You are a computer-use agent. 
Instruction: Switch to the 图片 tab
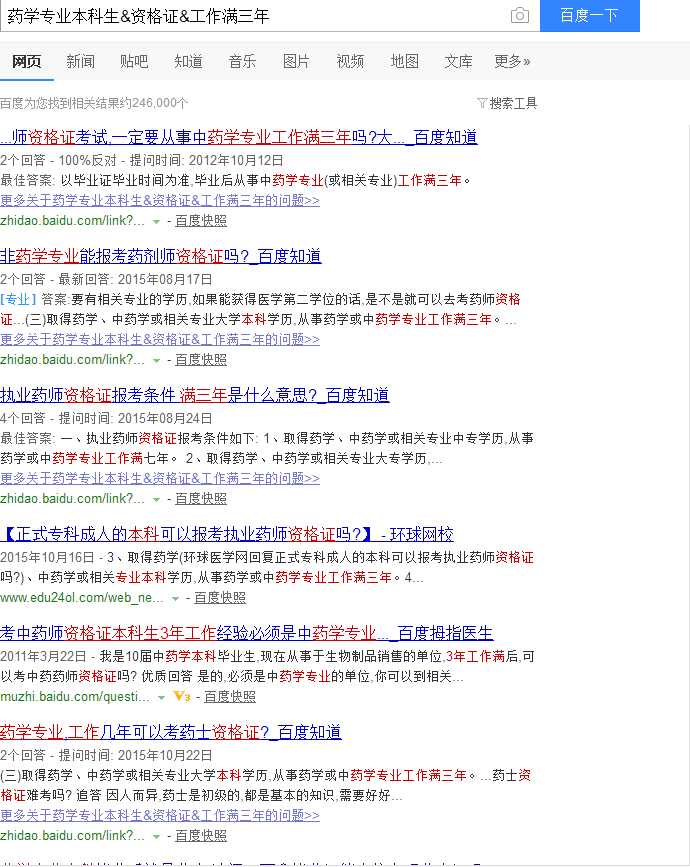click(296, 61)
